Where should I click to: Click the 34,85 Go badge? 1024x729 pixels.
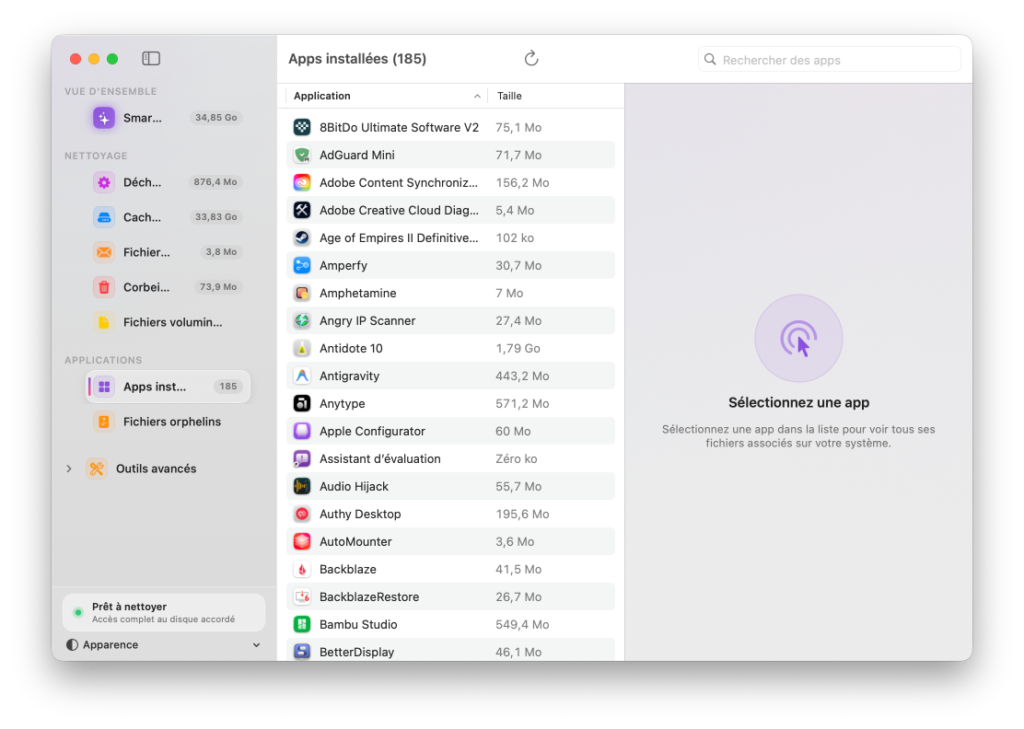coord(216,118)
